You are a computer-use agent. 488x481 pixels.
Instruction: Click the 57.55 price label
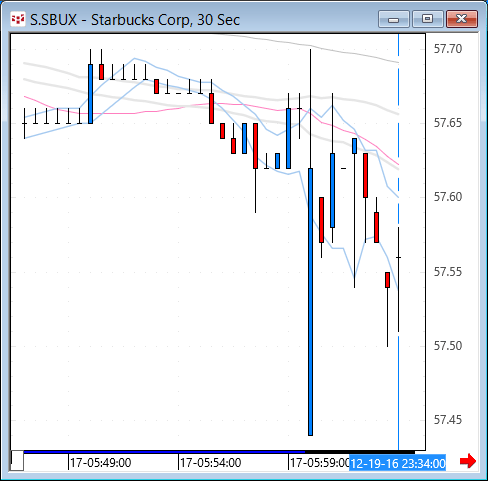click(x=448, y=272)
